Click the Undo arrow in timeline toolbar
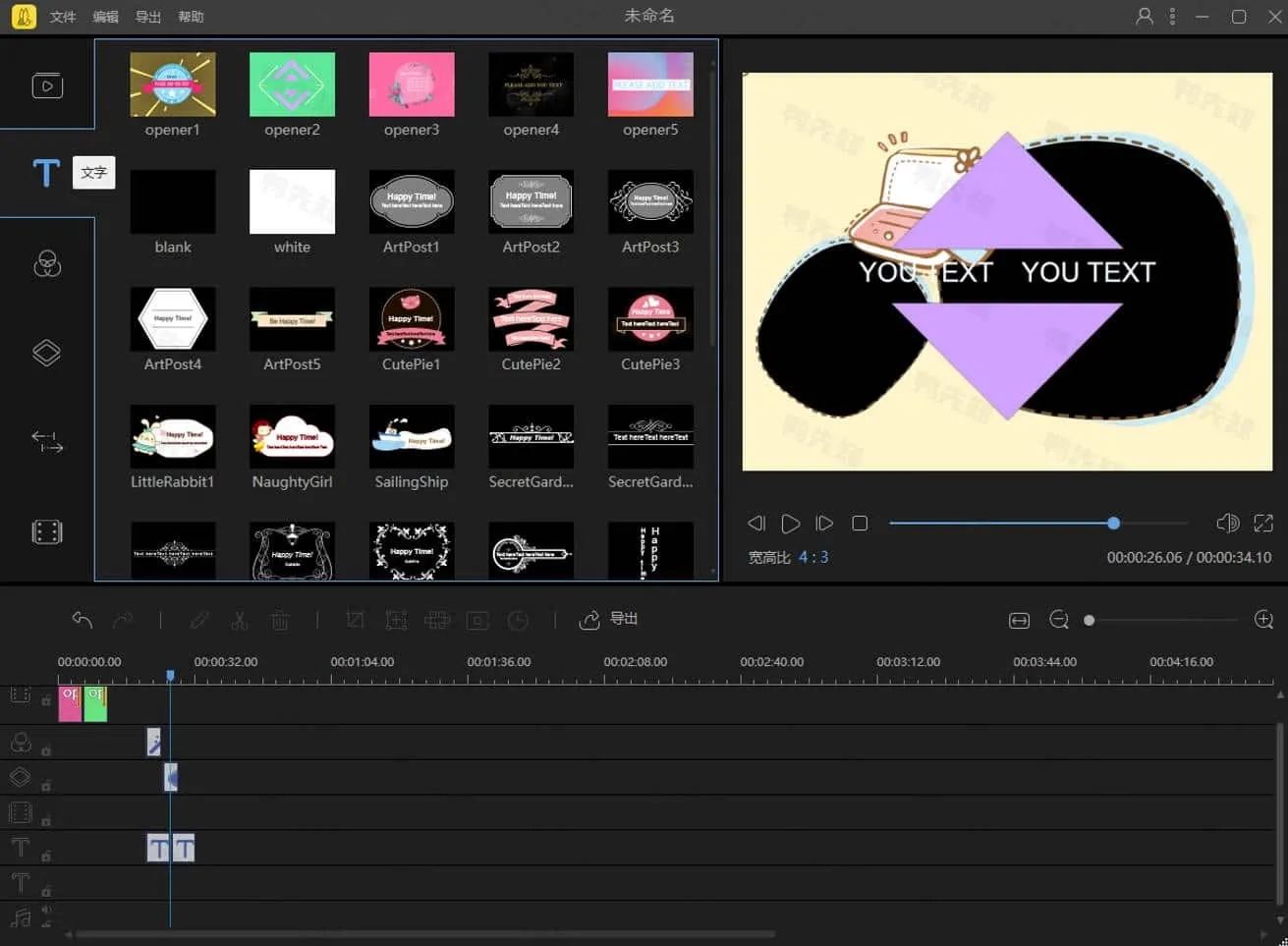This screenshot has width=1288, height=946. pos(83,620)
